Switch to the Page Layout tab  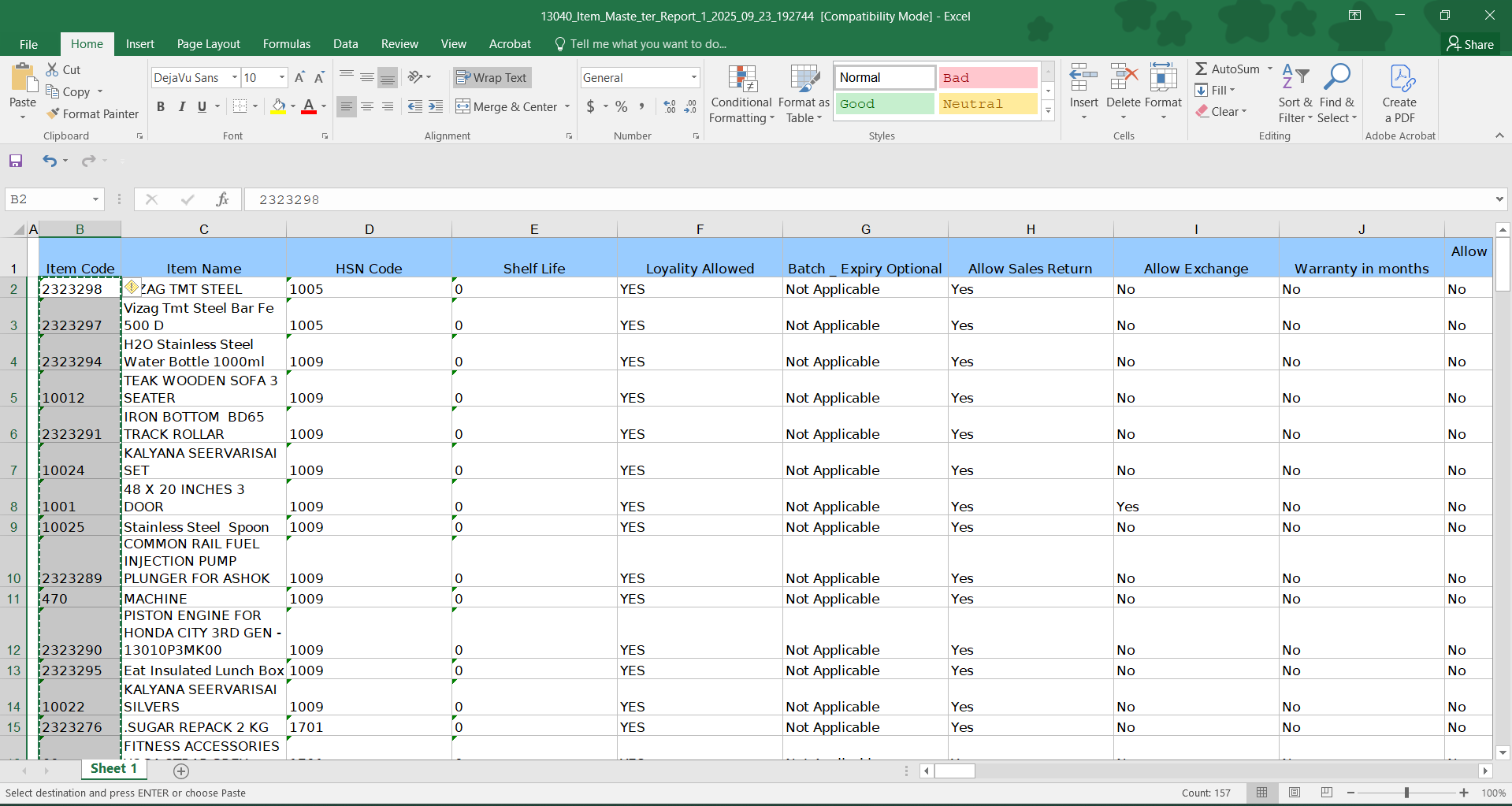[x=208, y=44]
